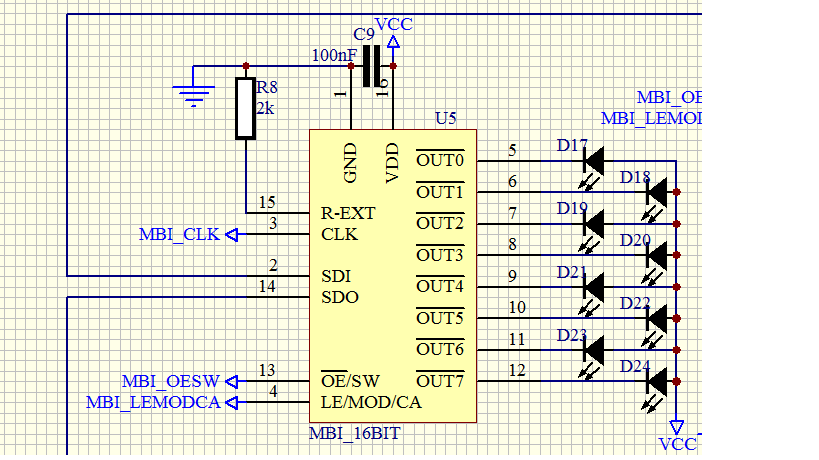
Task: Click the MBI_LEMODCA net label at left
Action: pos(153,403)
